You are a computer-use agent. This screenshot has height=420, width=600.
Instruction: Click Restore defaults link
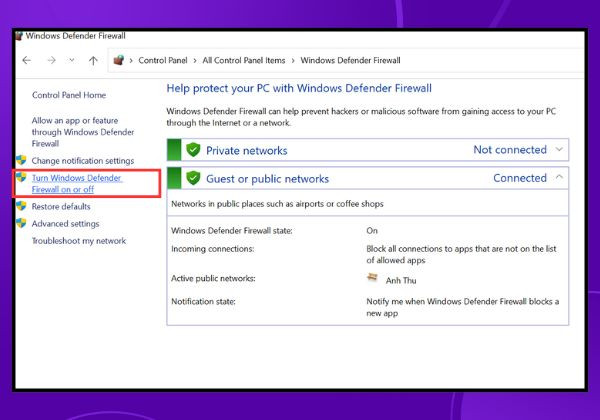pyautogui.click(x=61, y=207)
